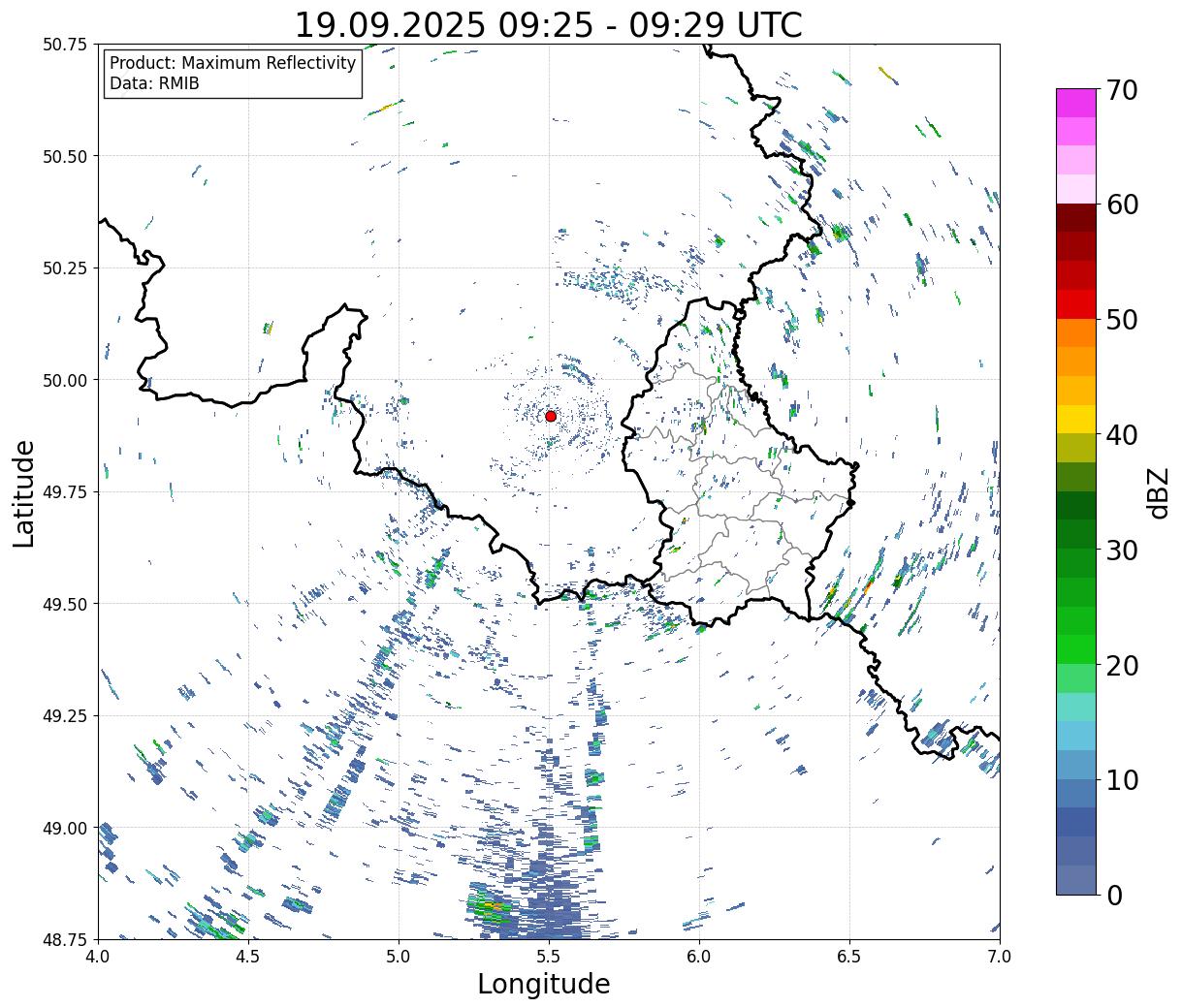Click the 5.5 longitude tick label
The width and height of the screenshot is (1182, 1008).
tap(549, 956)
